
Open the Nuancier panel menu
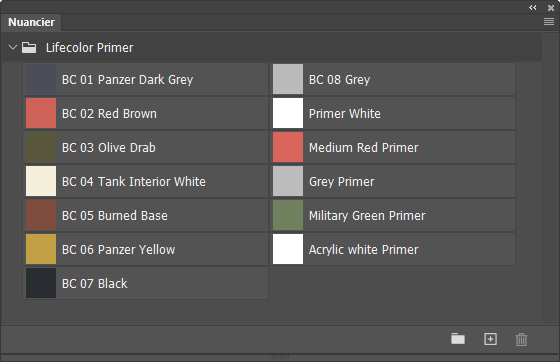(x=549, y=22)
